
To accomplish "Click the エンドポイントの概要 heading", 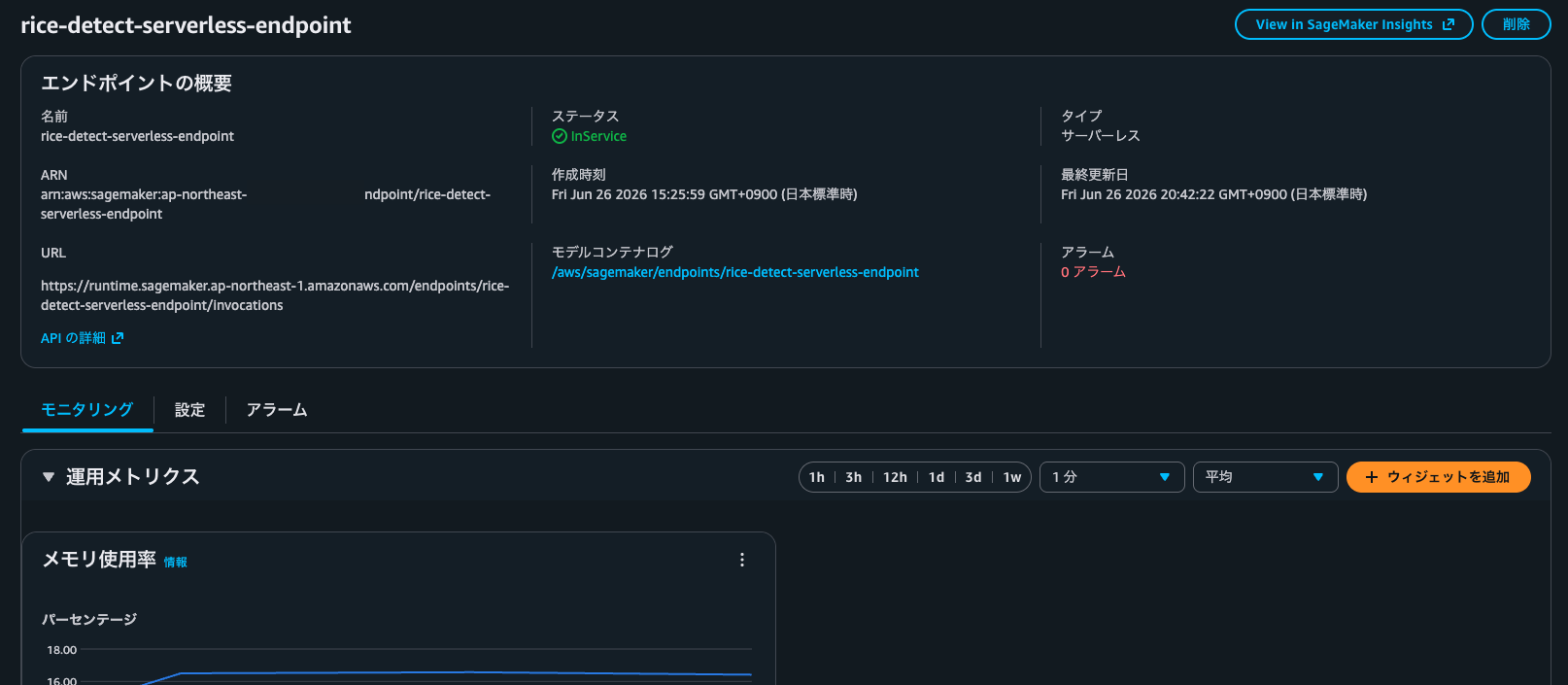I will tap(136, 84).
